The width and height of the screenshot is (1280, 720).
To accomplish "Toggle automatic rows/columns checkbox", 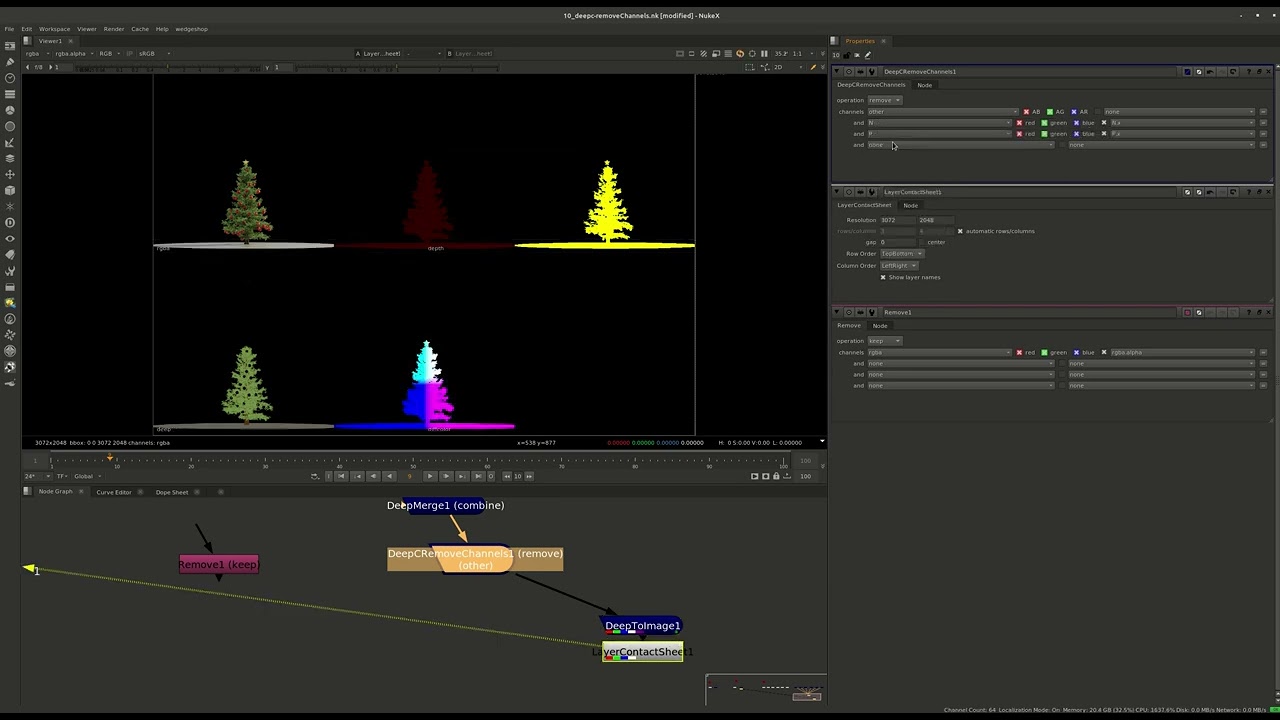I will (960, 231).
